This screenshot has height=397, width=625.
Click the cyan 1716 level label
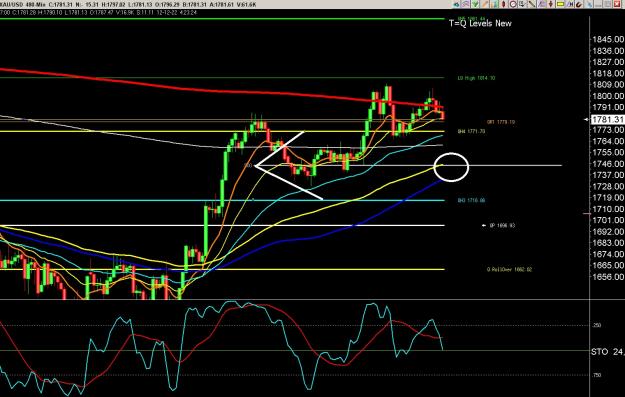click(471, 200)
